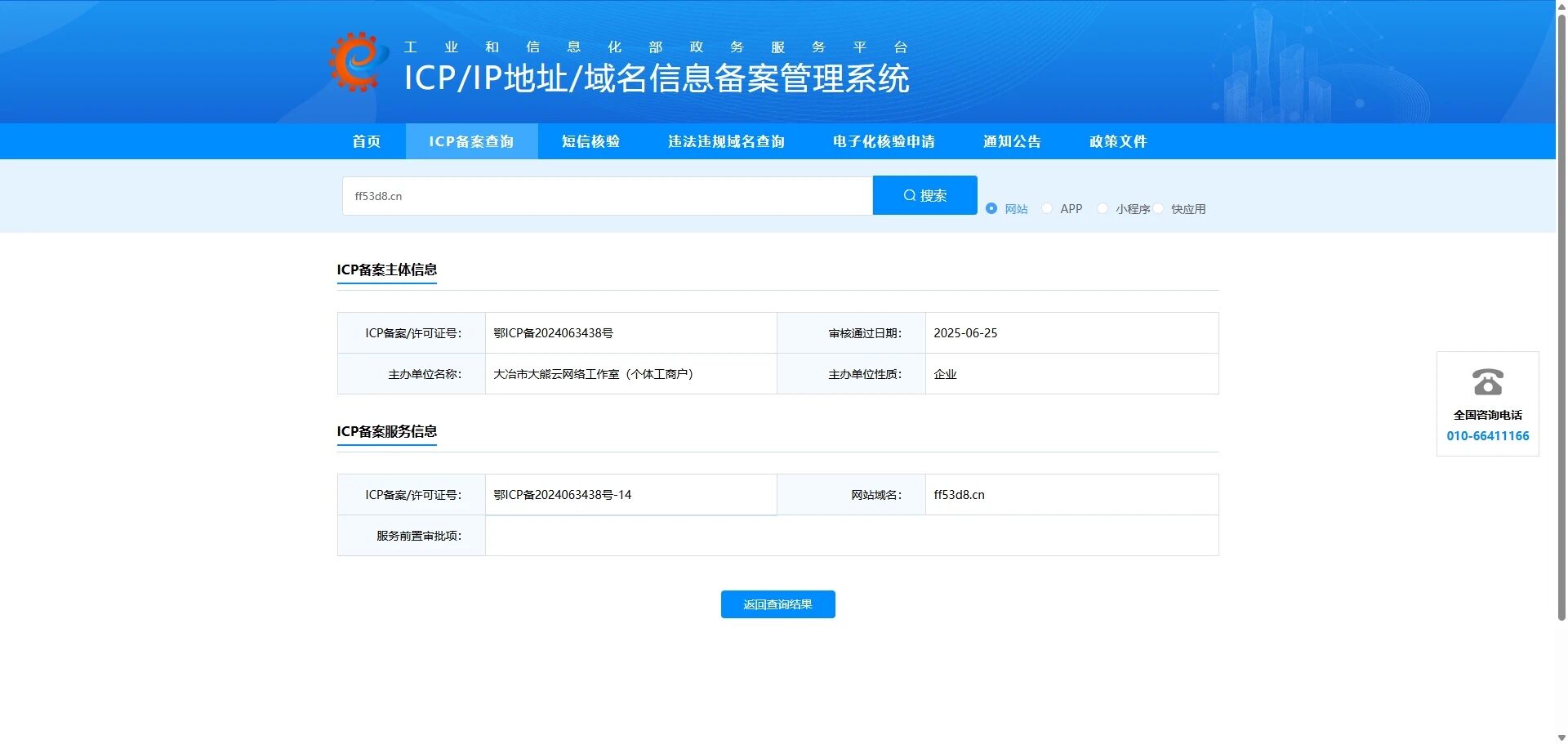Screen dimensions: 1568x744
Task: Click the 搜索 search button
Action: (924, 195)
